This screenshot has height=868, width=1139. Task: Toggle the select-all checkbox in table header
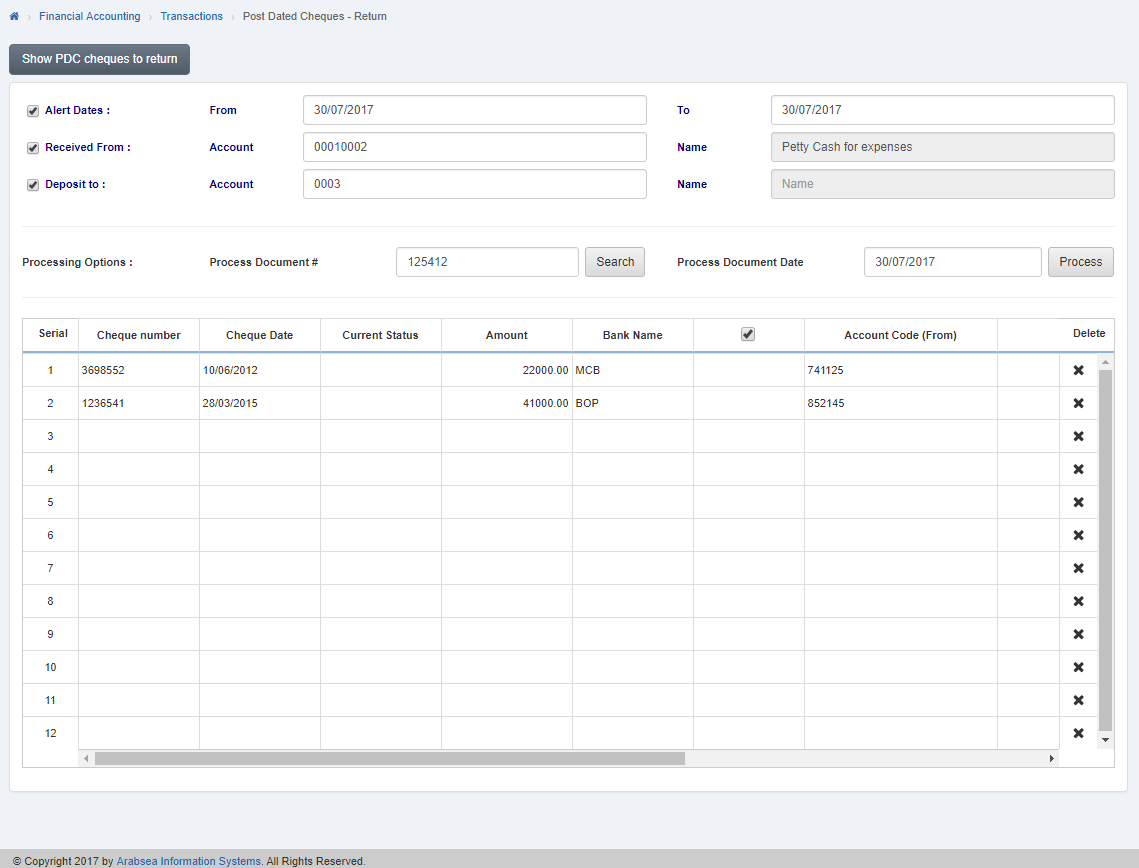748,333
